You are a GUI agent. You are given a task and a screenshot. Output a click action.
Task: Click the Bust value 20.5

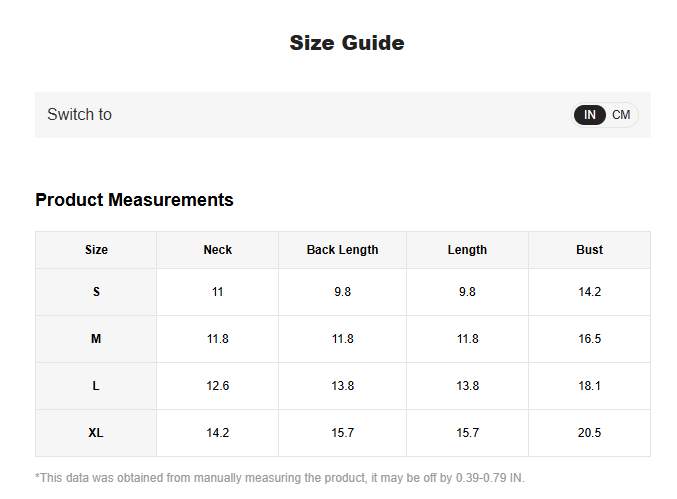tap(589, 433)
